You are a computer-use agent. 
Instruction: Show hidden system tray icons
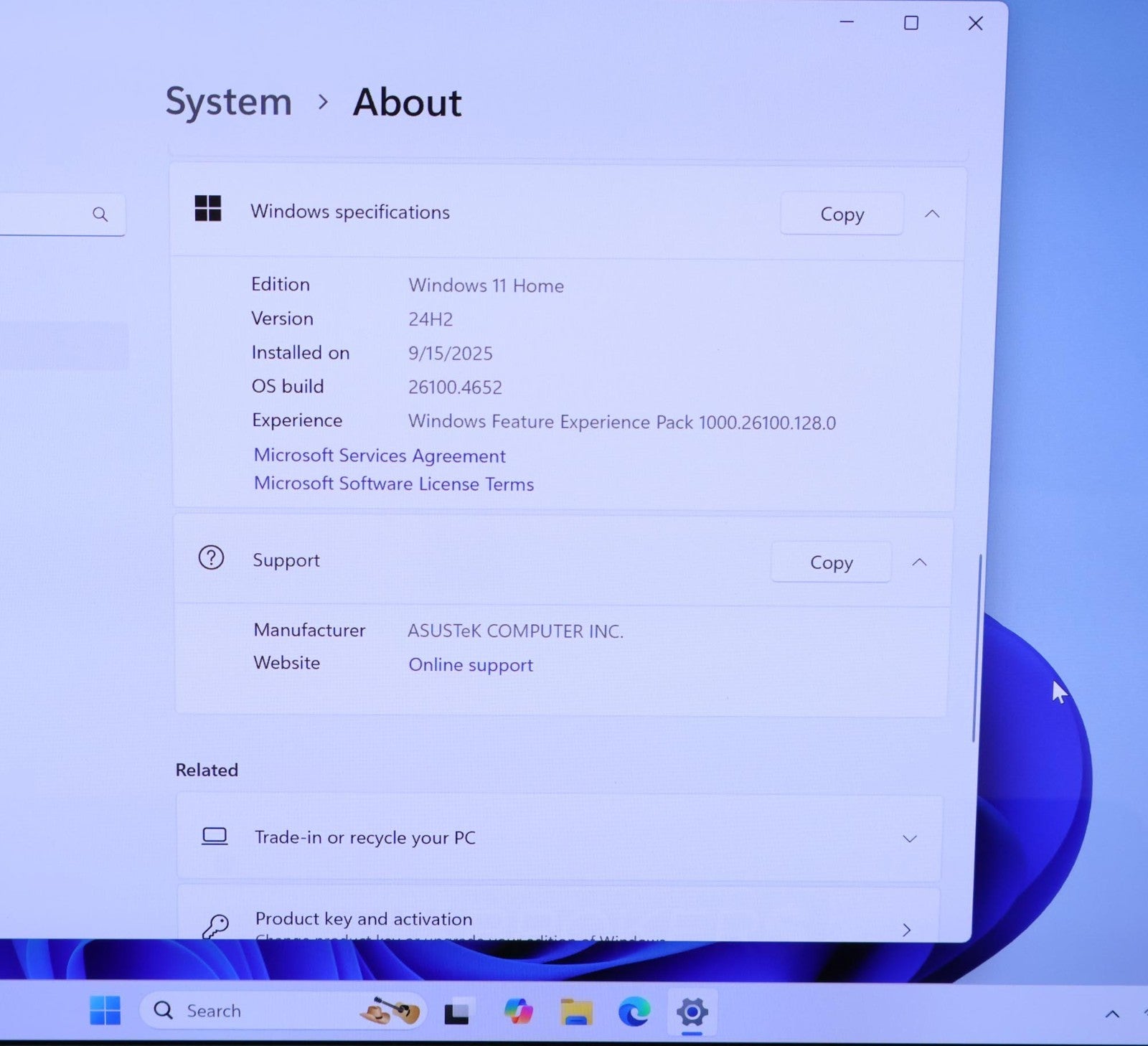(1112, 1014)
